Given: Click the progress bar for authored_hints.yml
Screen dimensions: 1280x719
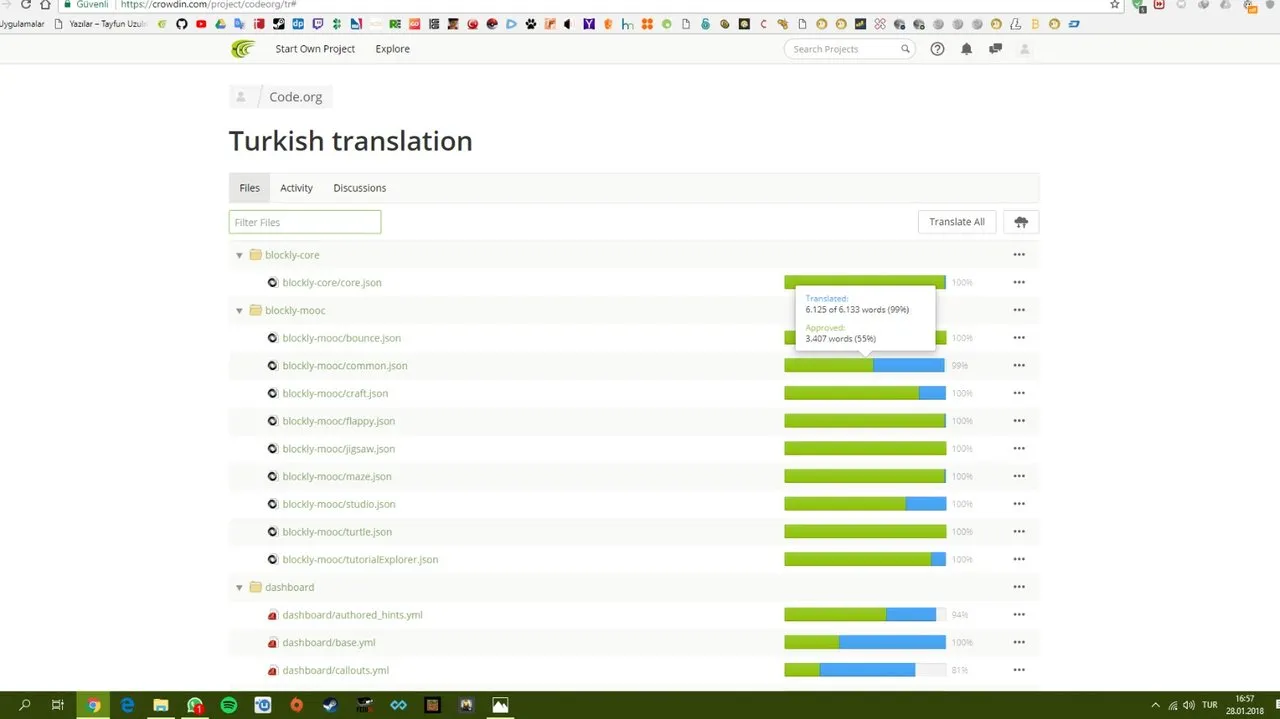Looking at the screenshot, I should click(x=865, y=615).
